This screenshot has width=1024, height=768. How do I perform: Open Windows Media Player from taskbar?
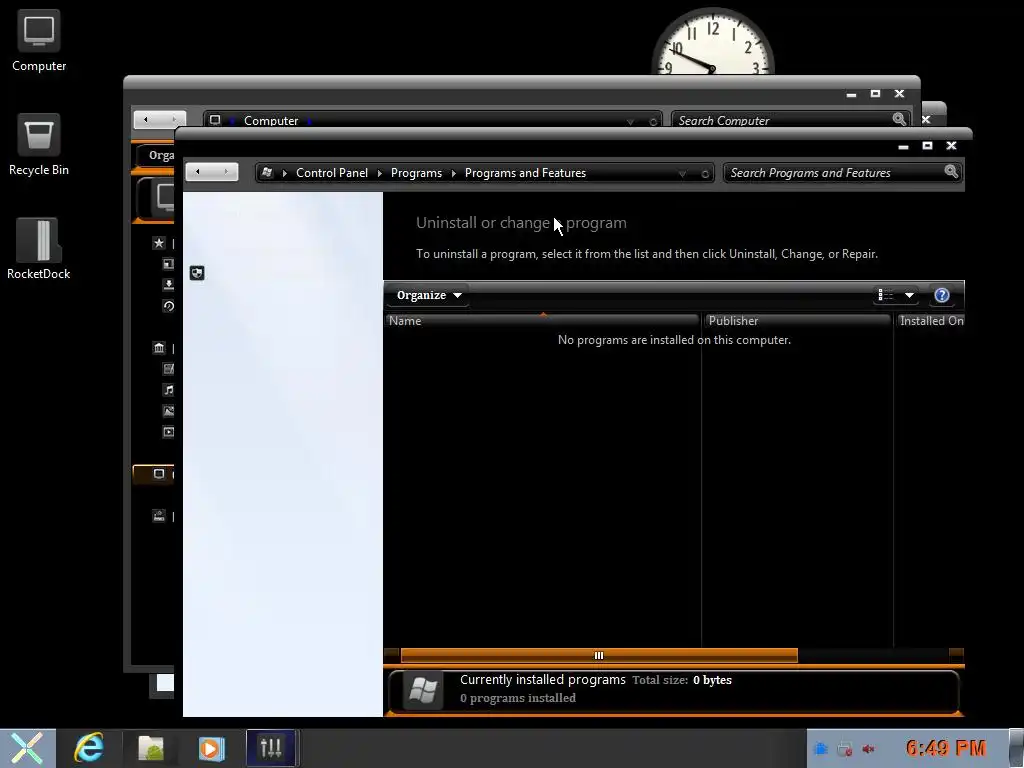pos(210,748)
